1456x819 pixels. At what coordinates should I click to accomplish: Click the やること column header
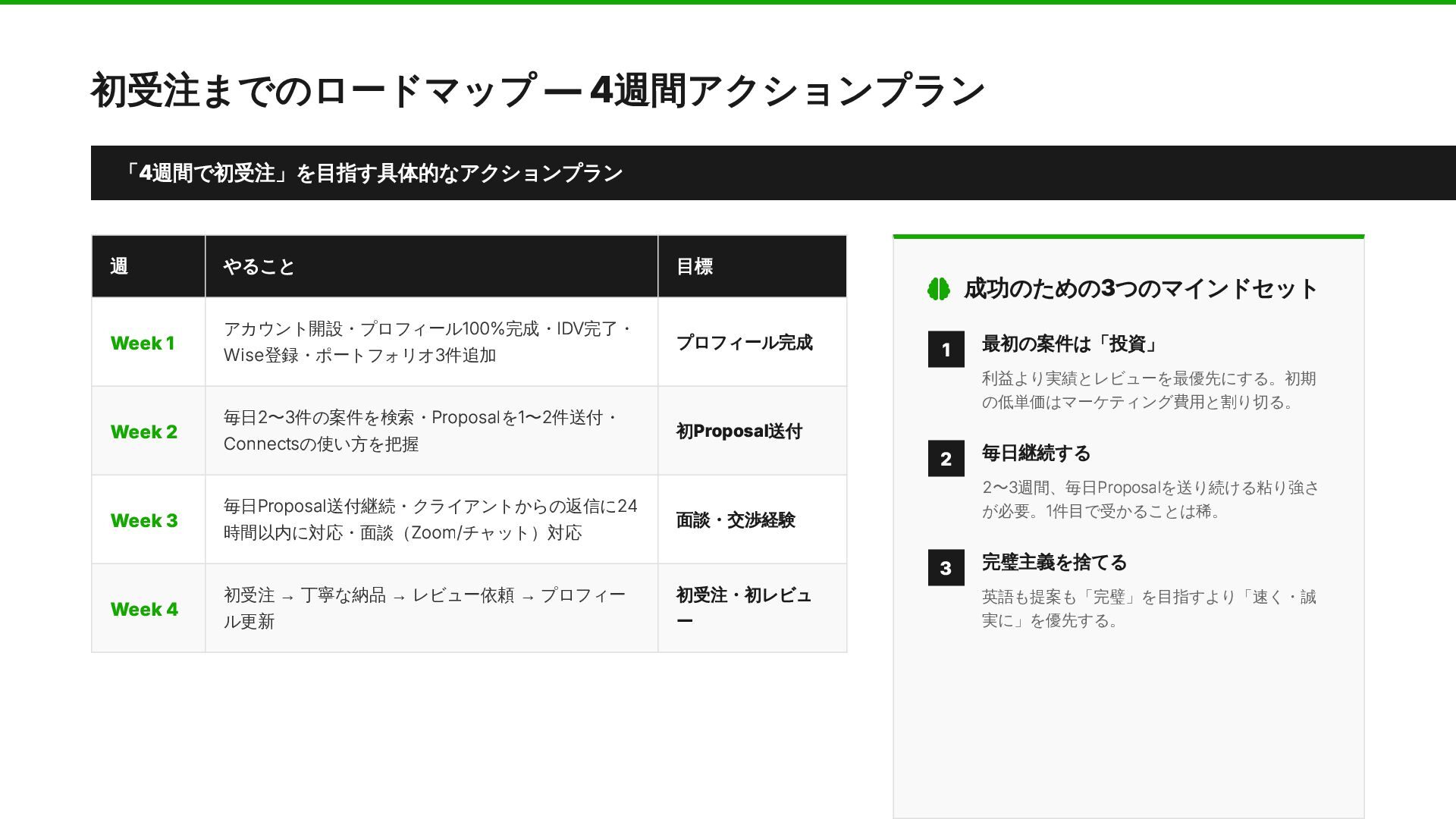tap(259, 266)
